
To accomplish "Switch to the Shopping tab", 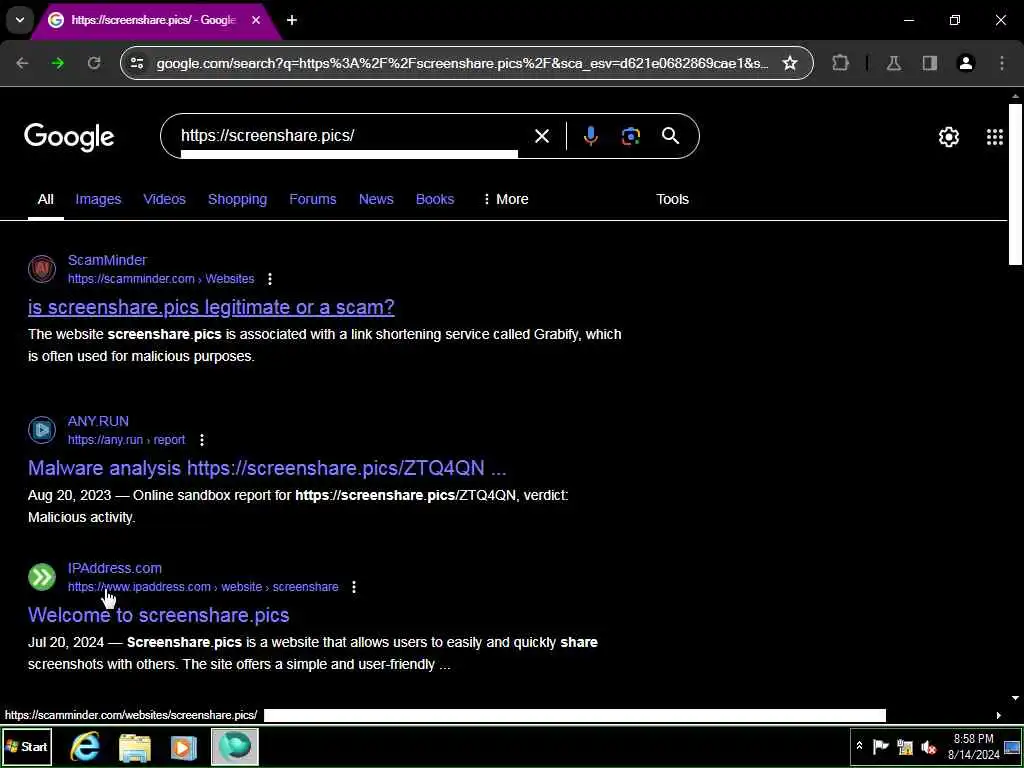I will pos(237,199).
